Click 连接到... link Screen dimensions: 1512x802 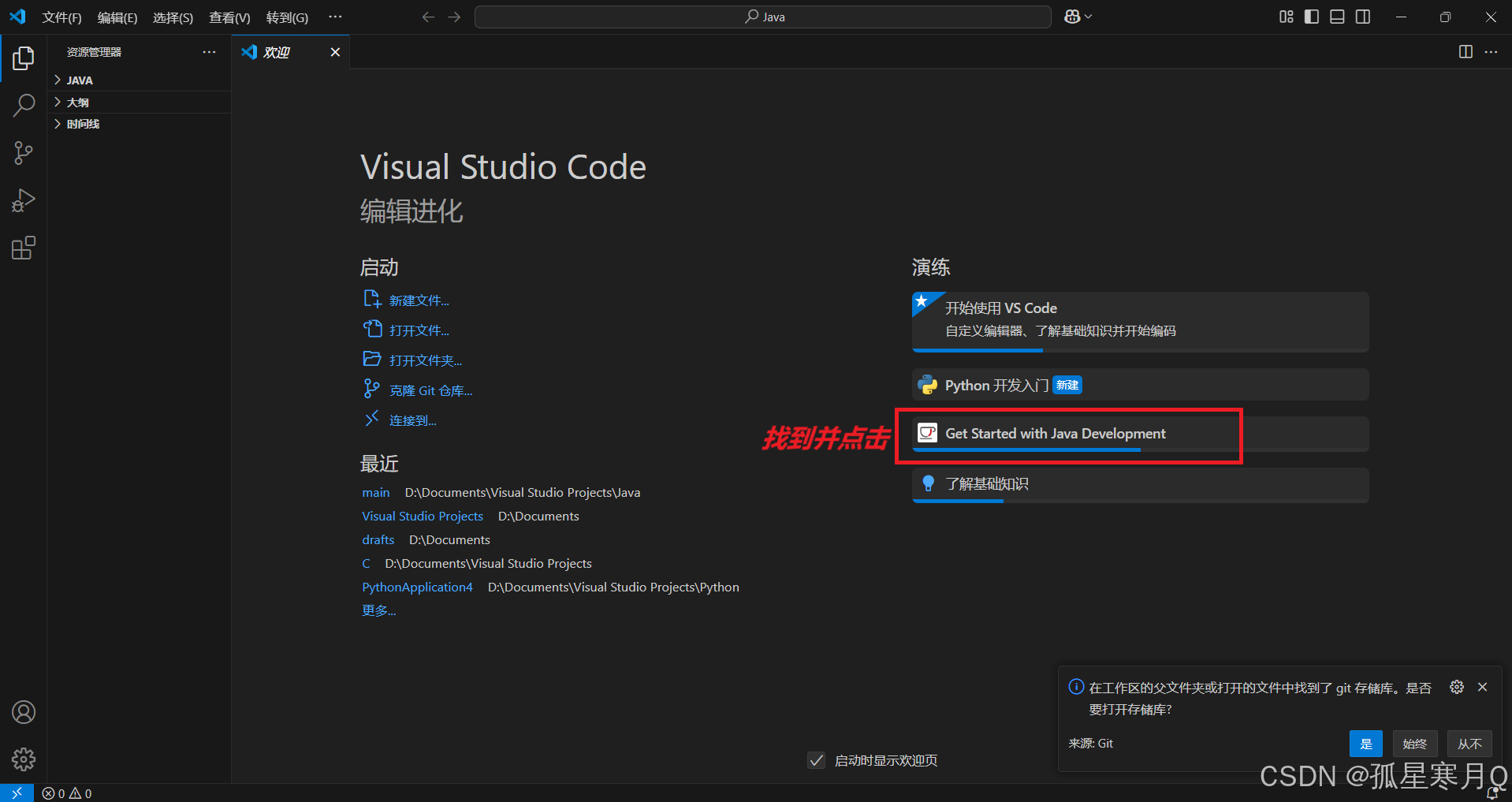[x=412, y=420]
